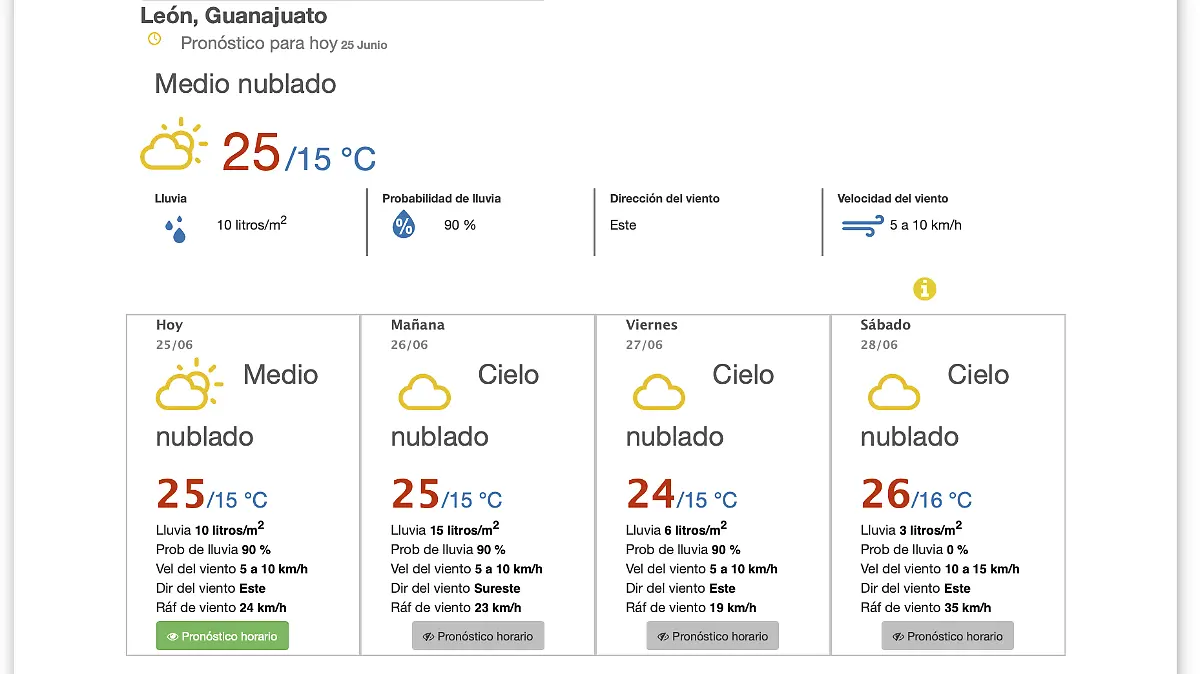Click the large partly cloudy icon beside 25/15 °C
The width and height of the screenshot is (1200, 674).
pos(174,145)
